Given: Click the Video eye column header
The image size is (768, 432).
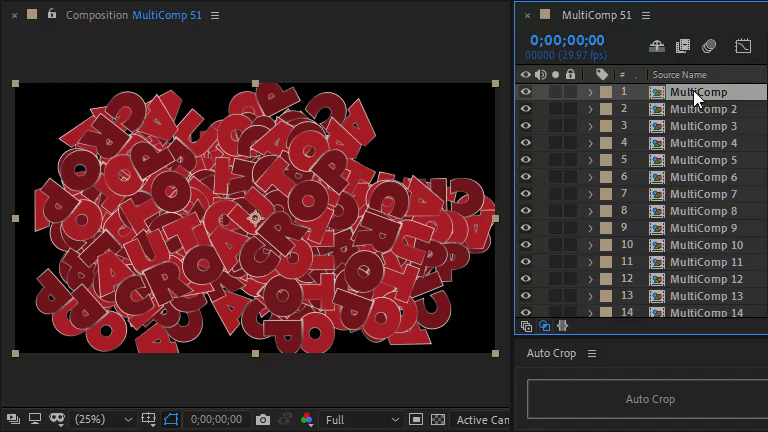Looking at the screenshot, I should coord(526,75).
